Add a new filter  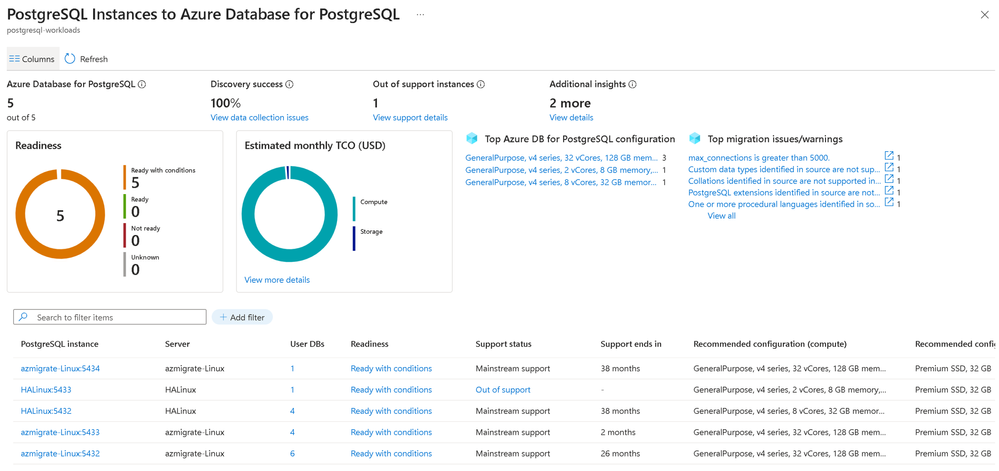[x=242, y=317]
